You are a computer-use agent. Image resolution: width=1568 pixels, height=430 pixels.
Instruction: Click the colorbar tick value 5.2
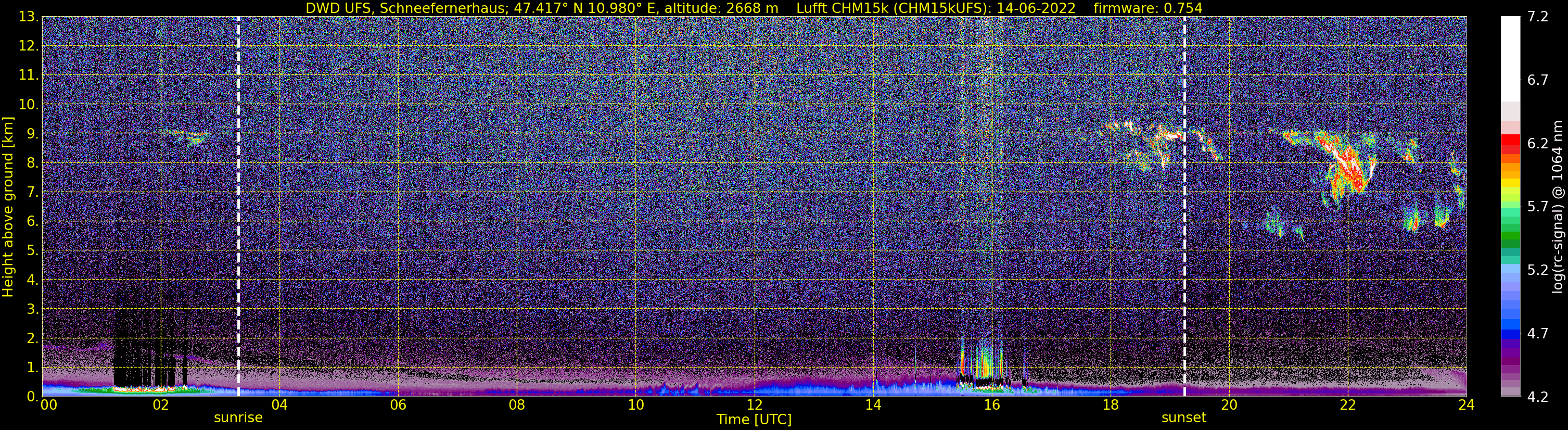1538,270
